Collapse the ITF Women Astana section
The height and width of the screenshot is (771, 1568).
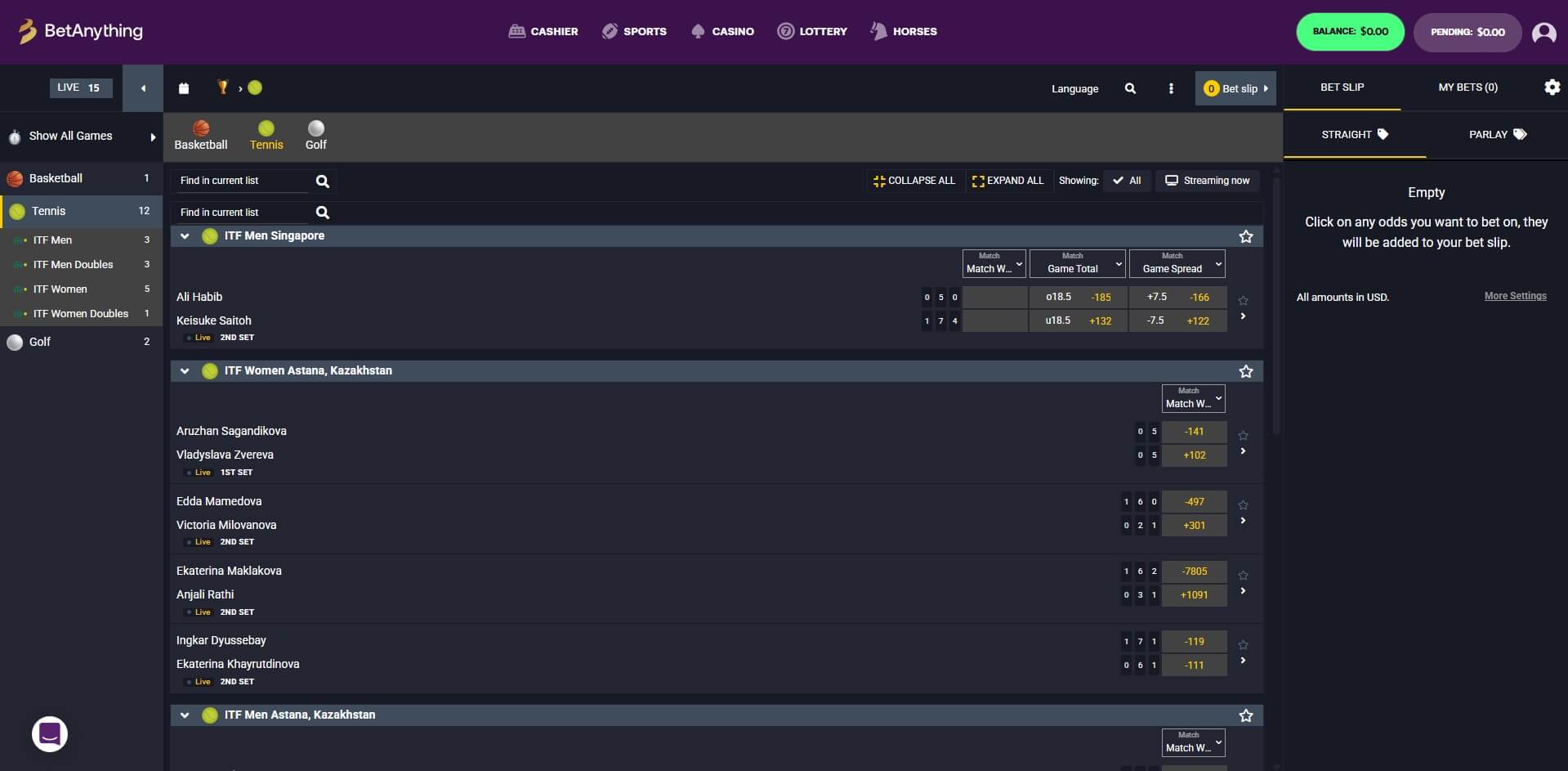coord(185,370)
